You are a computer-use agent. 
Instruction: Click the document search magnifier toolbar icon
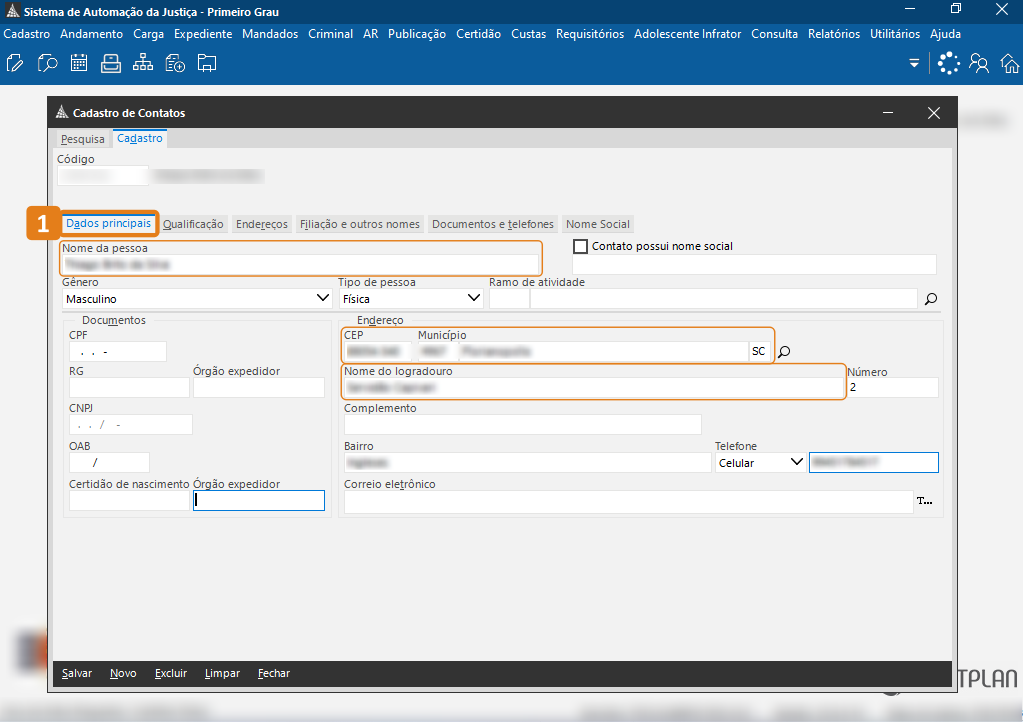tap(47, 64)
